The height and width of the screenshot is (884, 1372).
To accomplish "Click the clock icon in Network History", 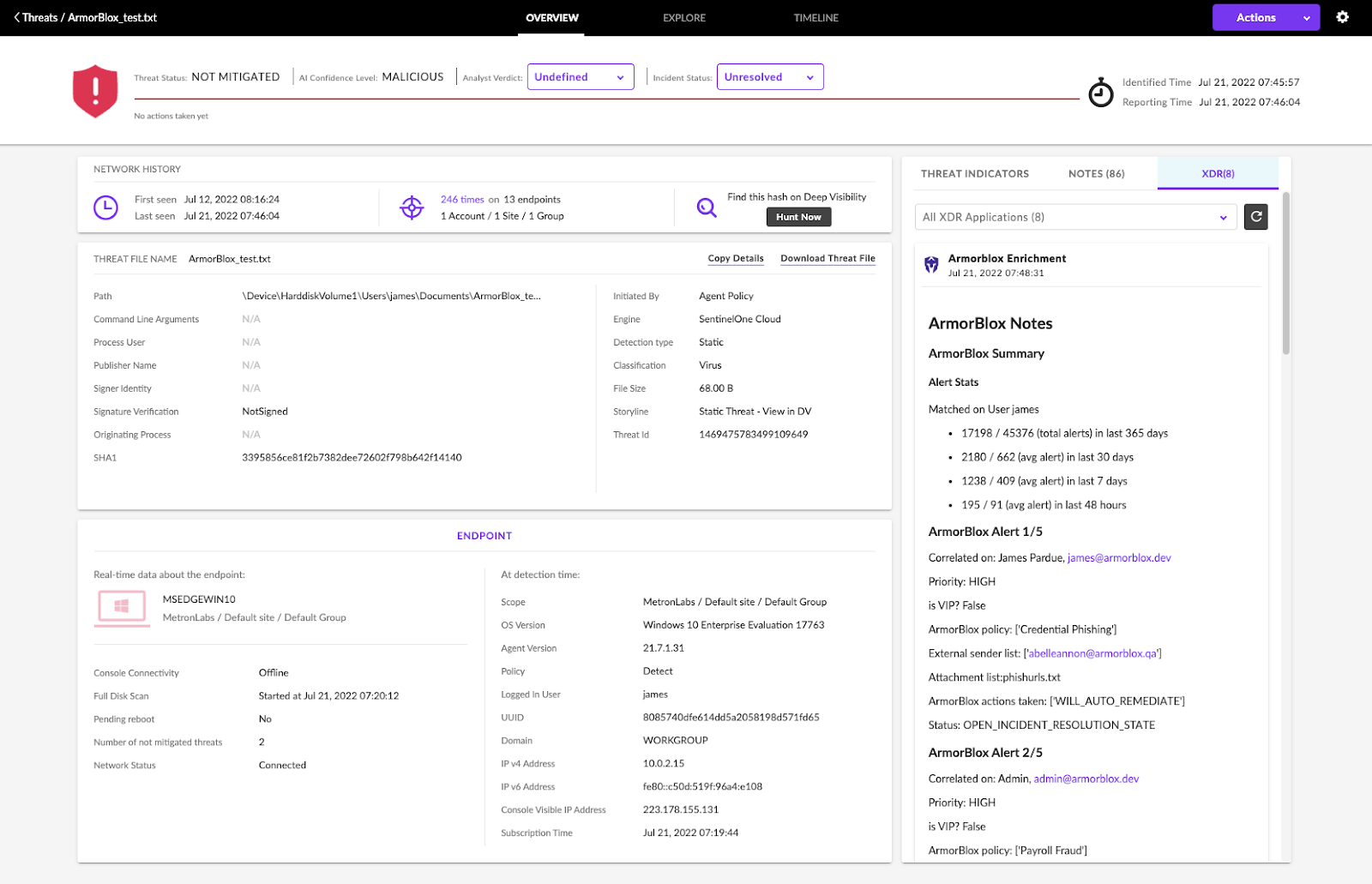I will (x=105, y=207).
